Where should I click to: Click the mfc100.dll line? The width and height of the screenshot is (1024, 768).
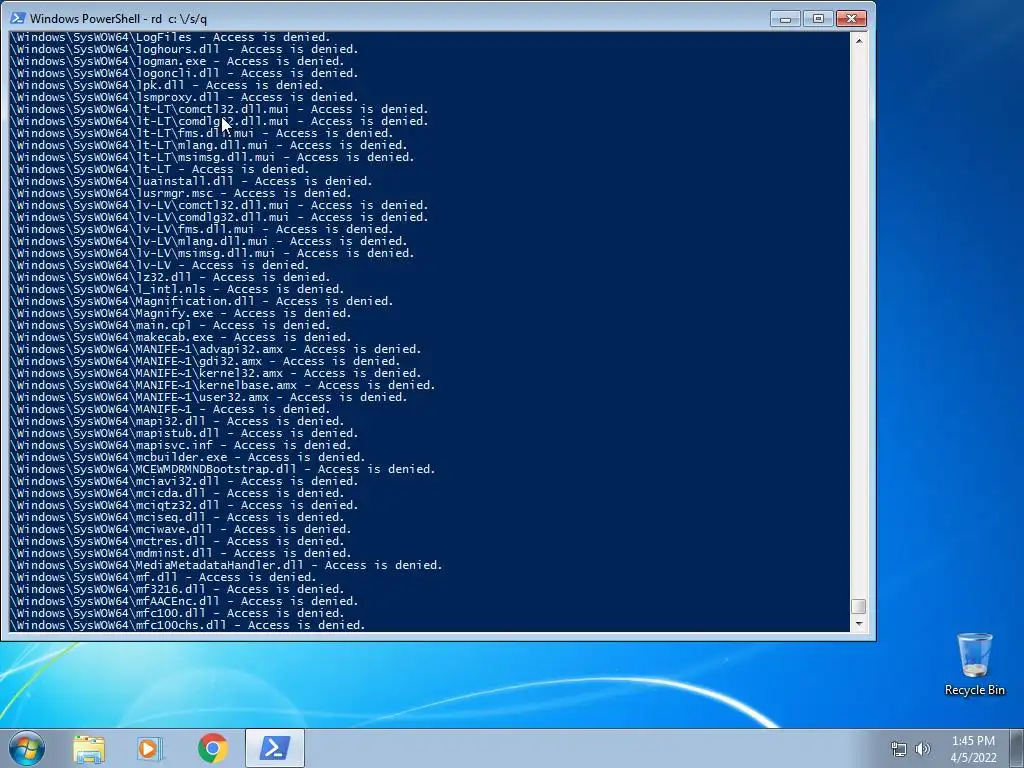coord(178,613)
